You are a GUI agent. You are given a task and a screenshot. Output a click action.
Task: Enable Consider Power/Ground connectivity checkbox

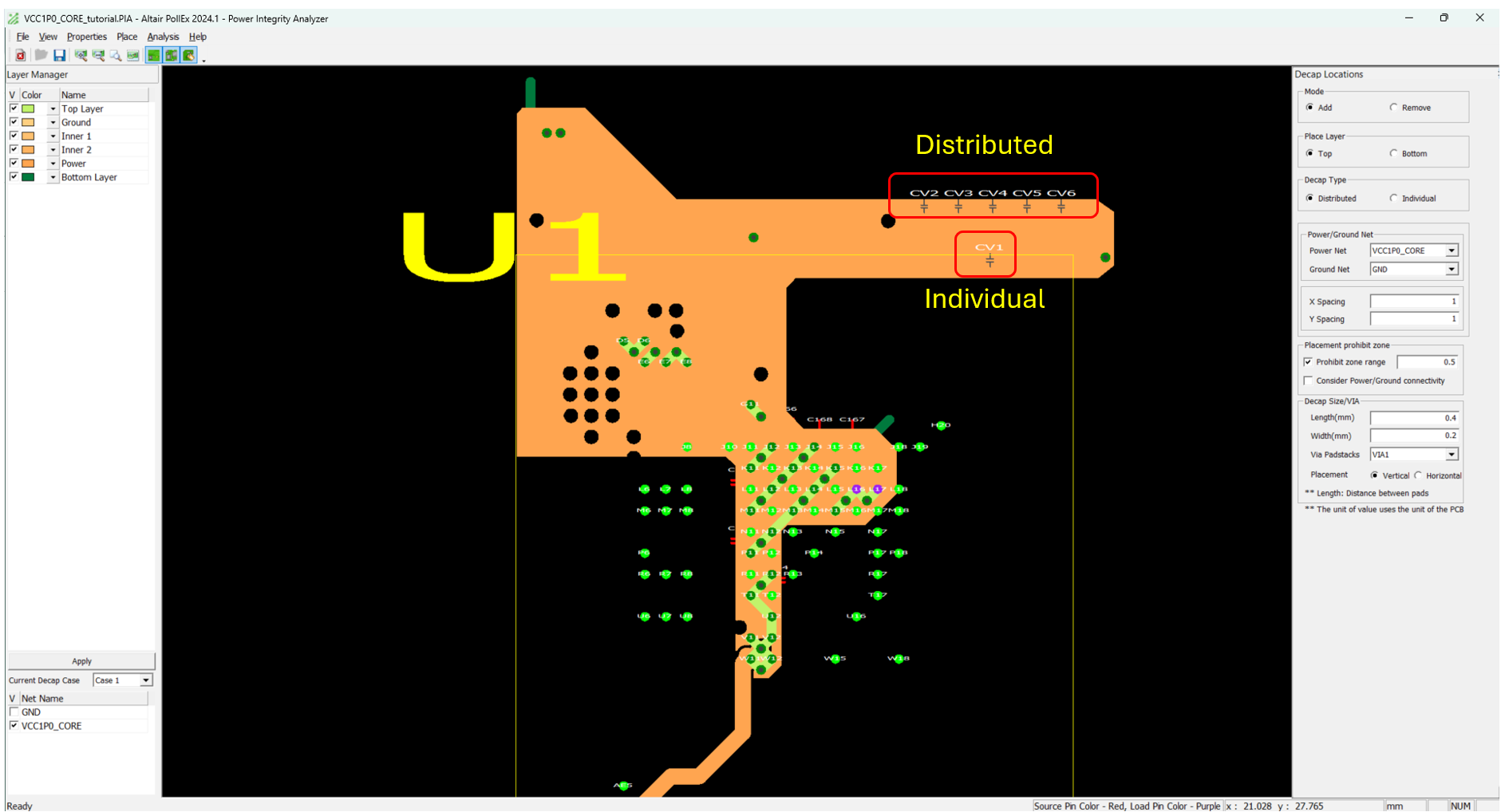pos(1308,380)
